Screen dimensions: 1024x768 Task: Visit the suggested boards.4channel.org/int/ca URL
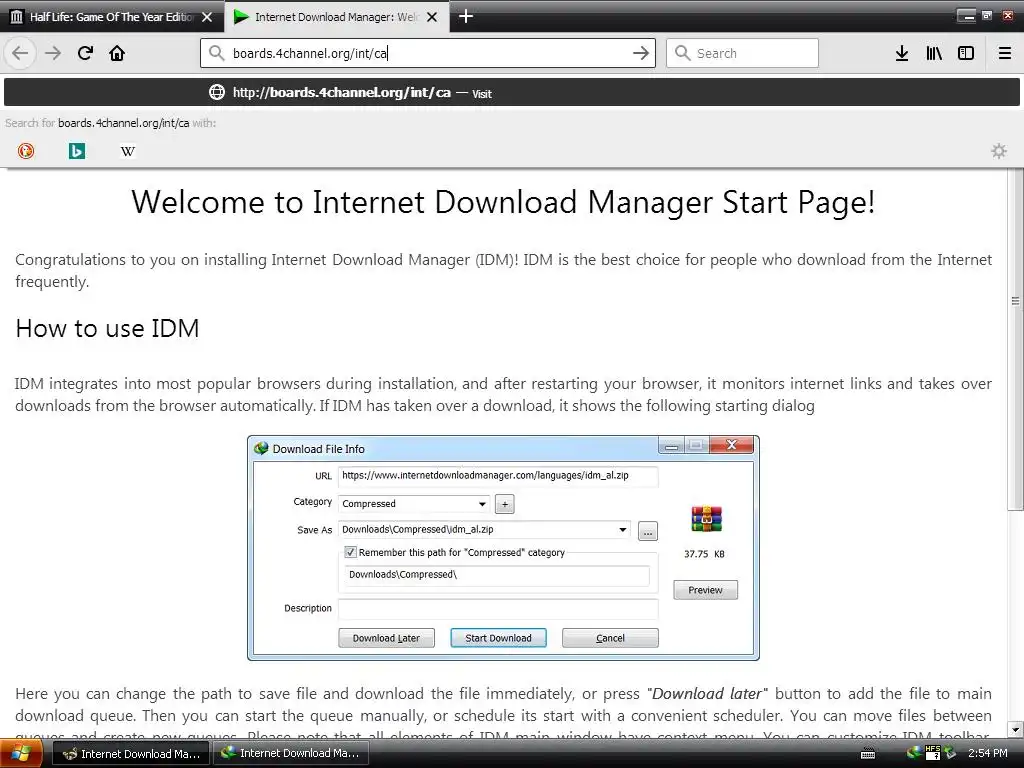512,93
